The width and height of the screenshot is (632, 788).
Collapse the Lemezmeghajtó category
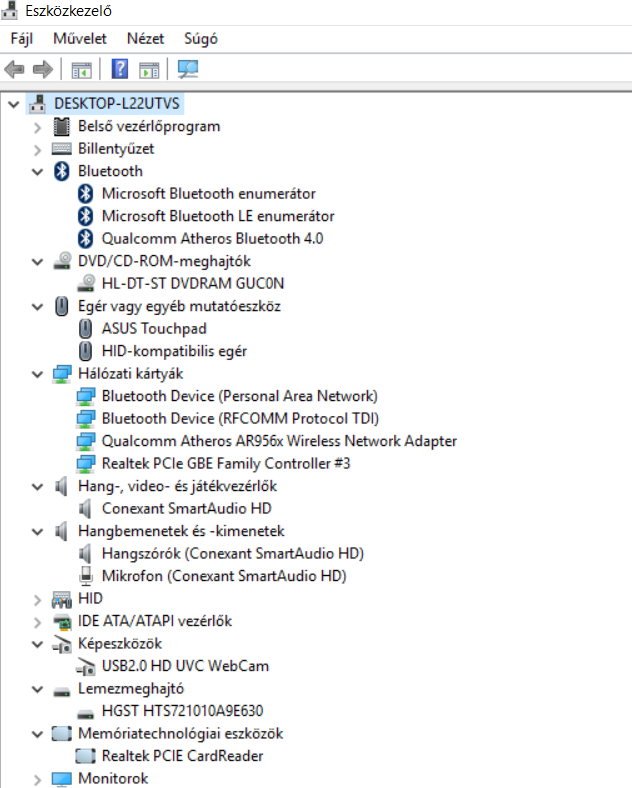coord(37,690)
